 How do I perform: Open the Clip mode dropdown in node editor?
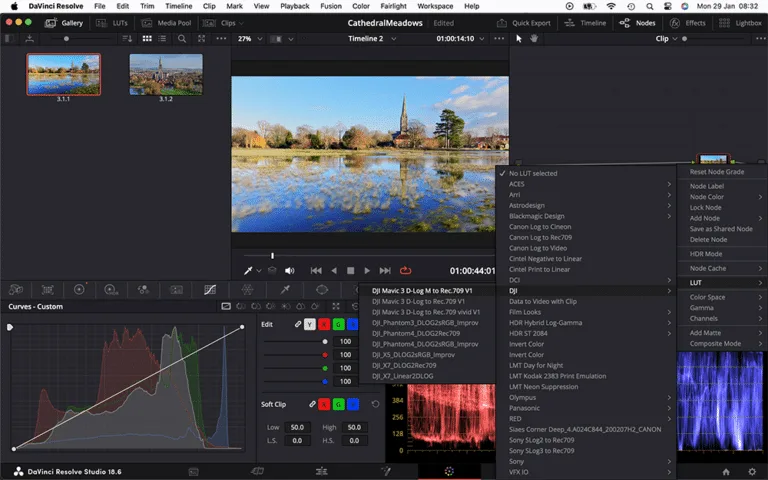coord(667,38)
